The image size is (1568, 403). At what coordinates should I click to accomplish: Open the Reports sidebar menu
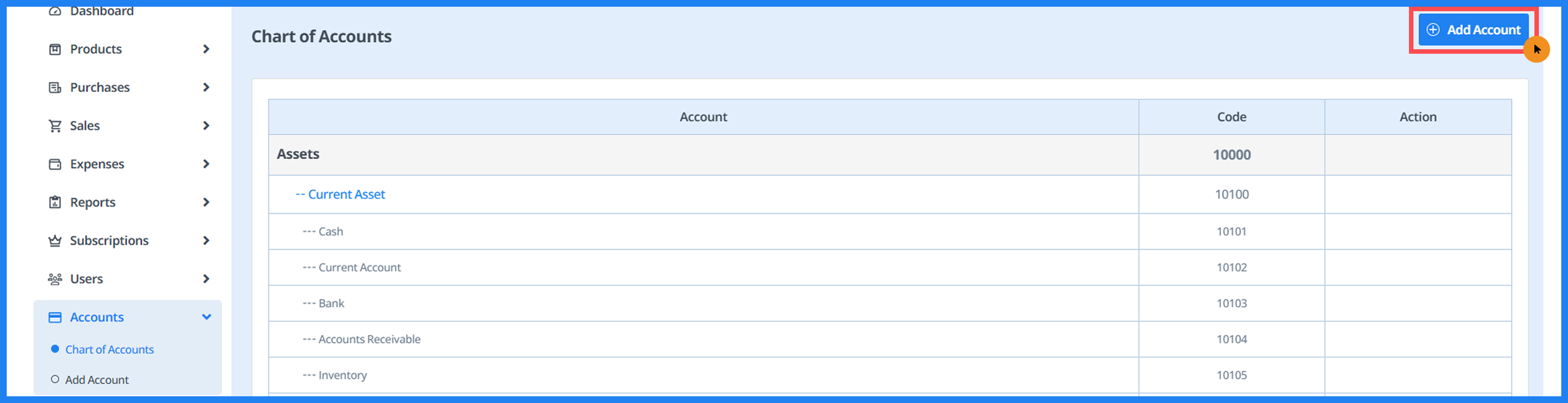pyautogui.click(x=128, y=203)
